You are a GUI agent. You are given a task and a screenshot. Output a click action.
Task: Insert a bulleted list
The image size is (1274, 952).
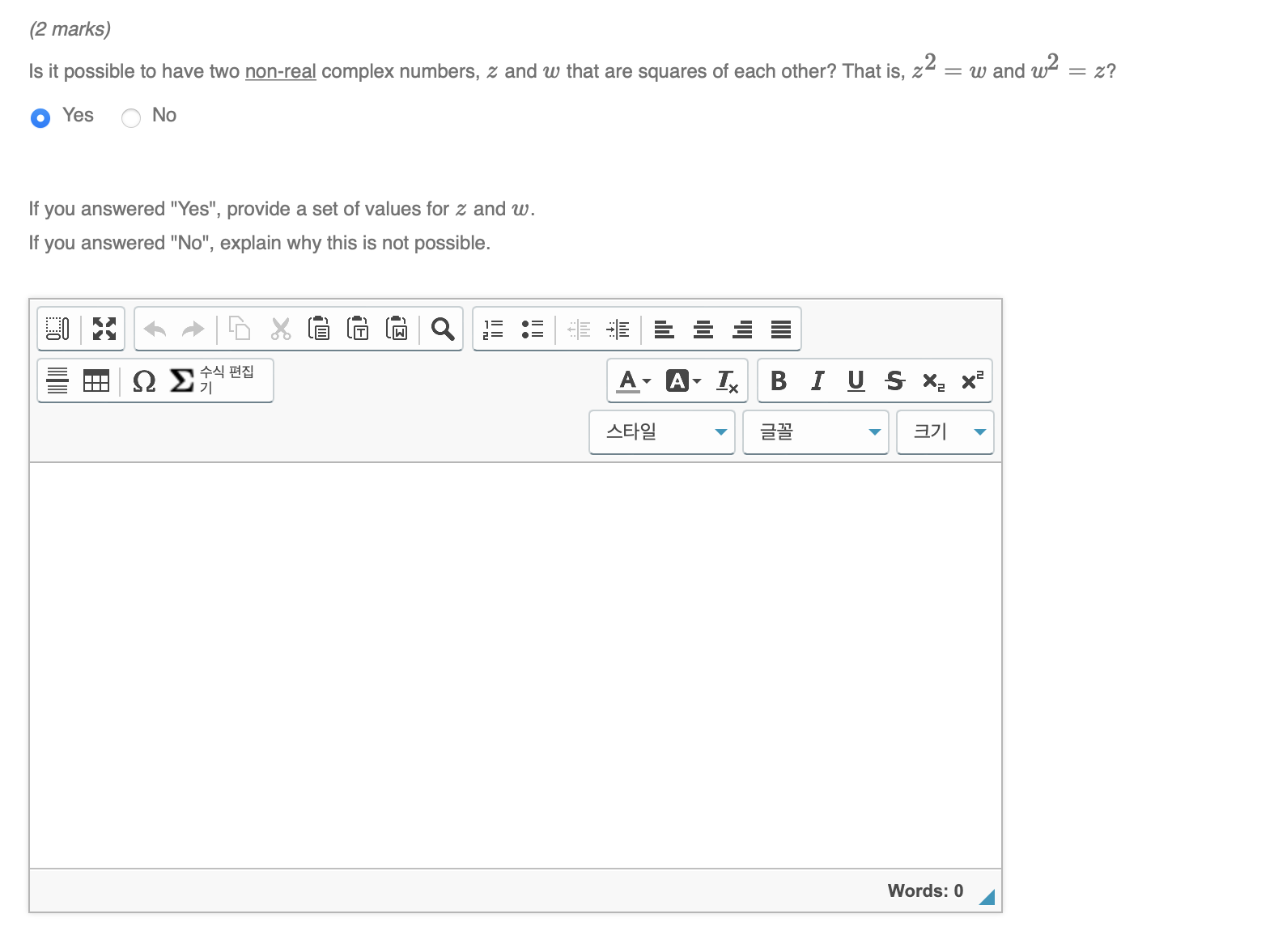(x=533, y=329)
